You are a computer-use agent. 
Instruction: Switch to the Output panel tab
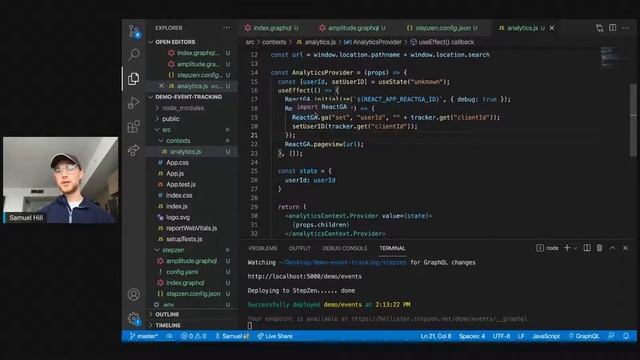tap(300, 248)
